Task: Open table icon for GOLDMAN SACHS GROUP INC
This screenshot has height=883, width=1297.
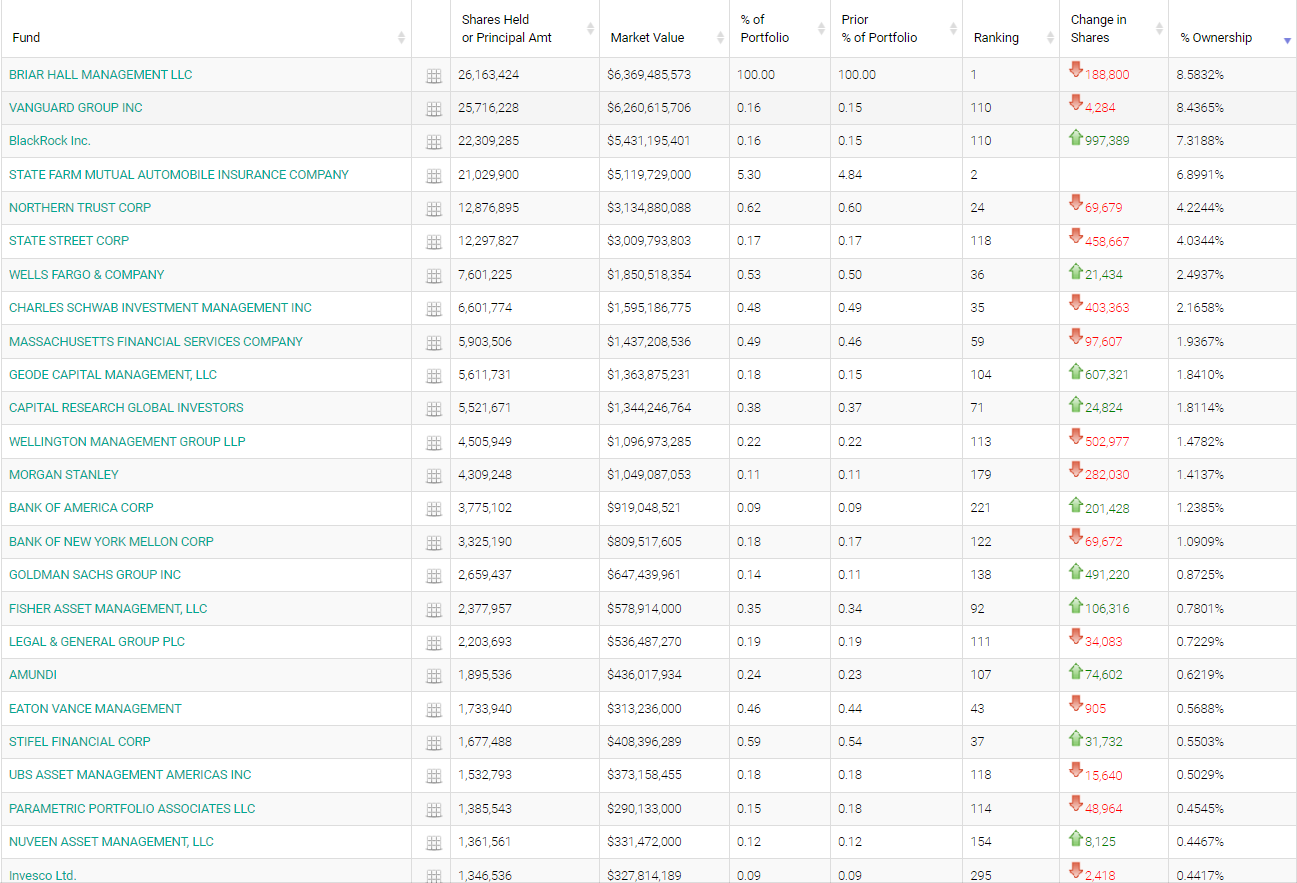Action: (x=433, y=576)
